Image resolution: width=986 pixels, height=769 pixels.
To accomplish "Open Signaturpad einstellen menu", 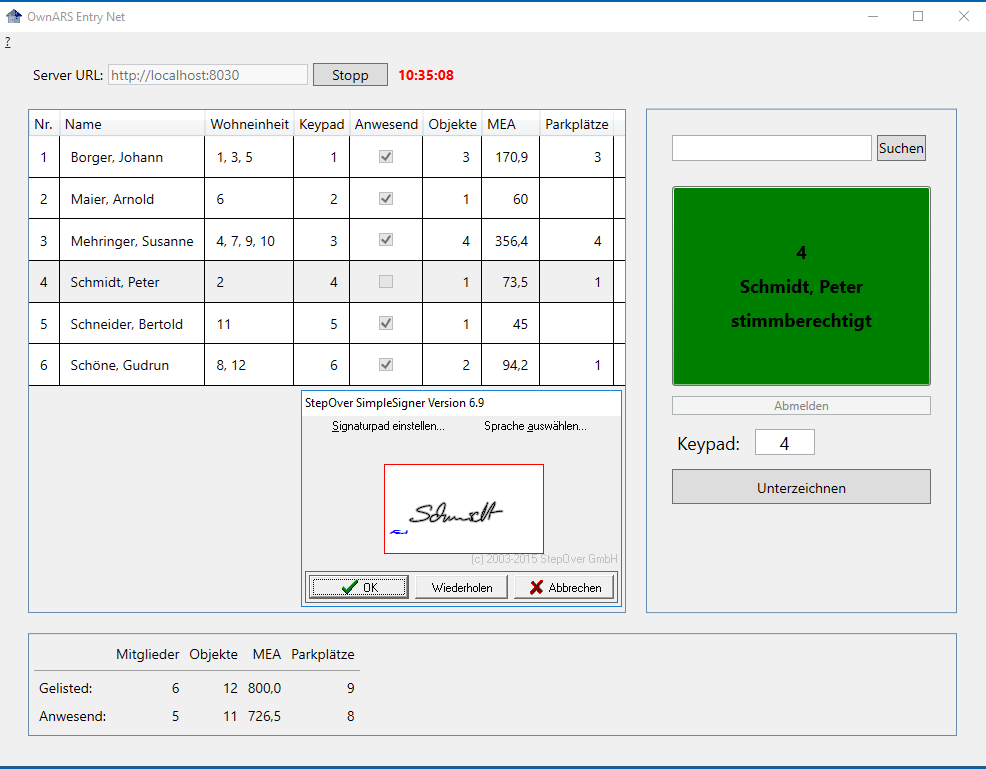I will [388, 426].
